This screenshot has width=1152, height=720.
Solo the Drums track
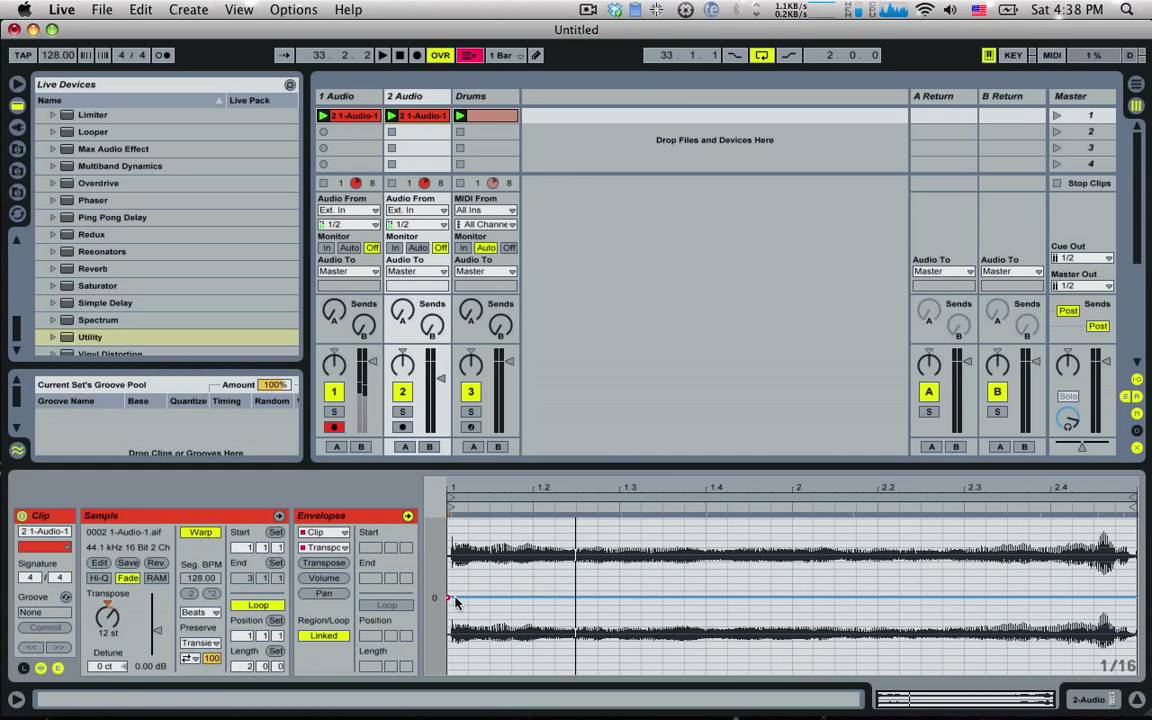[x=471, y=412]
